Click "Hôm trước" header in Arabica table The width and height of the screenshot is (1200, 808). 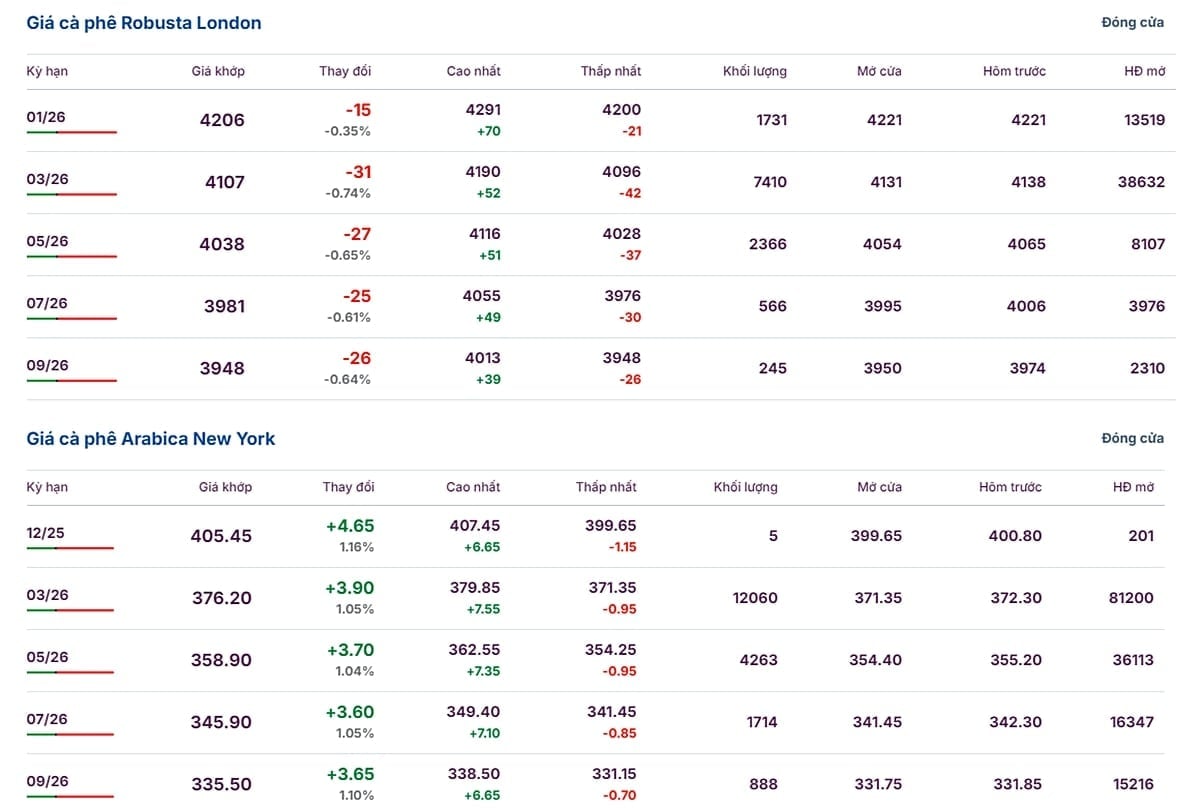1010,487
